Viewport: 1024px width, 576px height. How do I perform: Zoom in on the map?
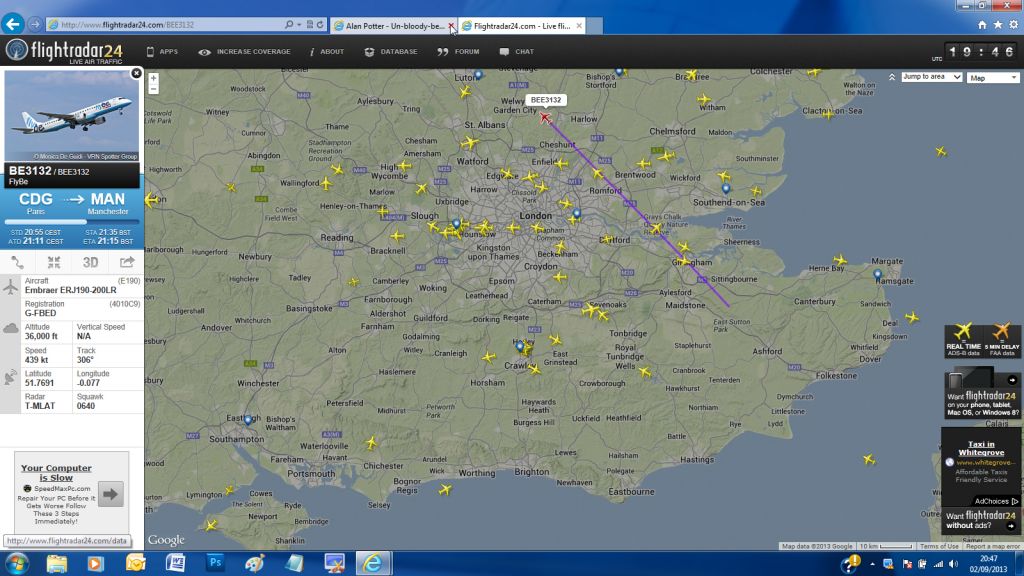click(153, 78)
